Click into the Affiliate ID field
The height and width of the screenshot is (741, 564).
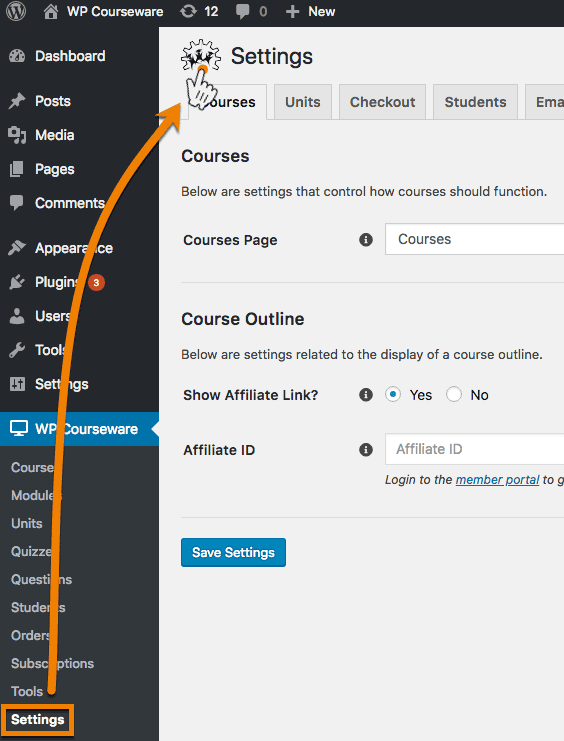click(474, 449)
